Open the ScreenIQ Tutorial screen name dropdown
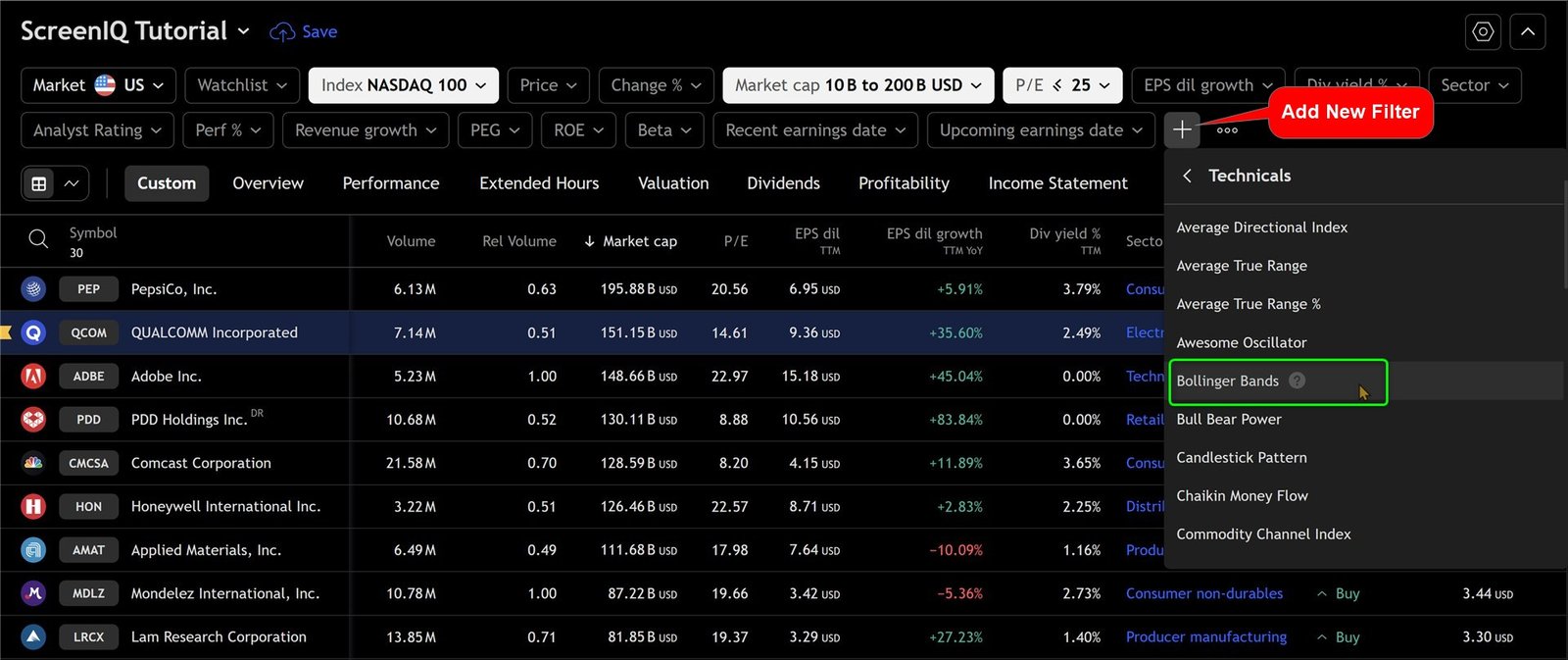This screenshot has width=1568, height=660. click(x=135, y=31)
